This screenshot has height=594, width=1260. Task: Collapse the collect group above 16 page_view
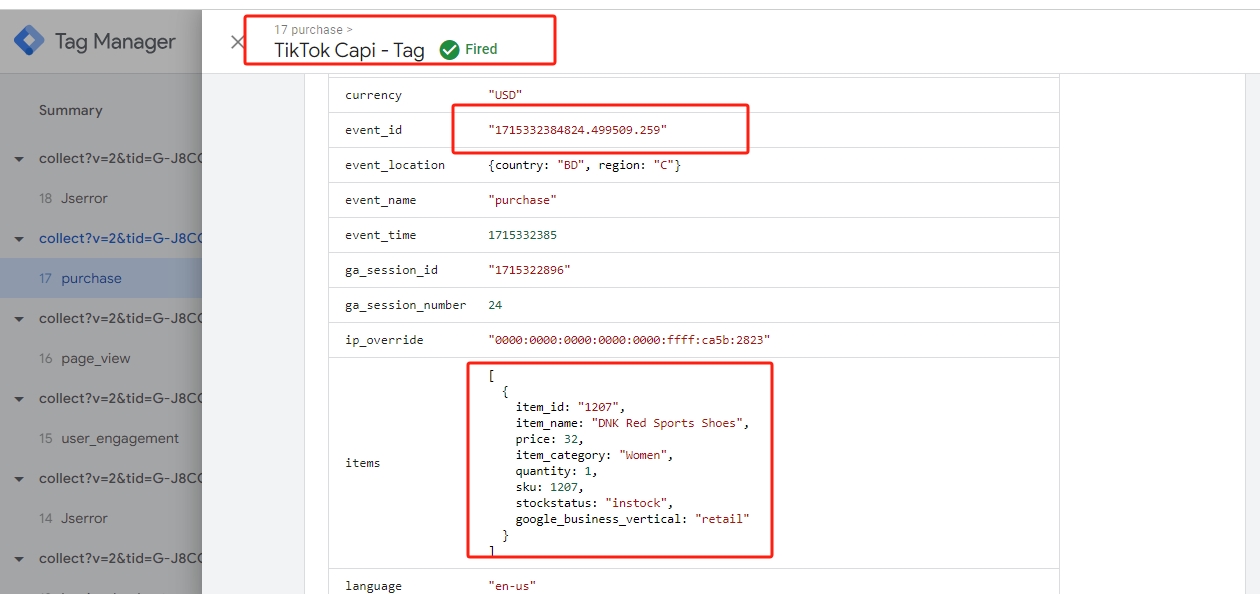click(x=18, y=319)
